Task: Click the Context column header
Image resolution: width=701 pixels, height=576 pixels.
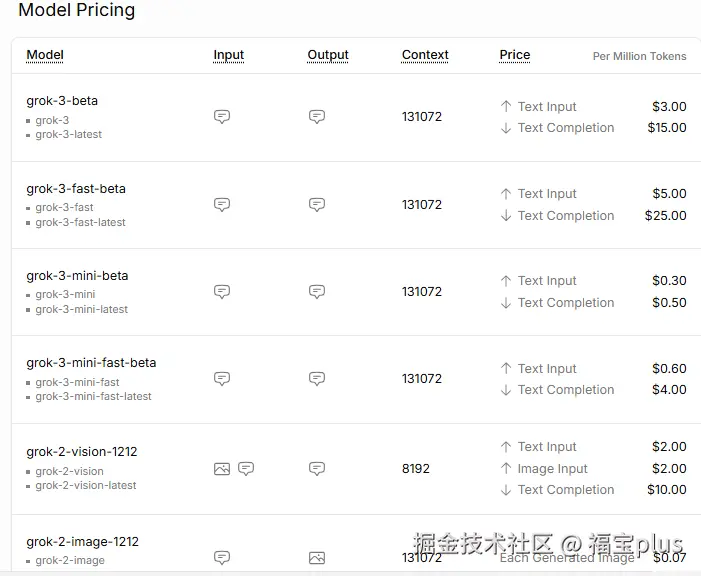Action: click(425, 55)
